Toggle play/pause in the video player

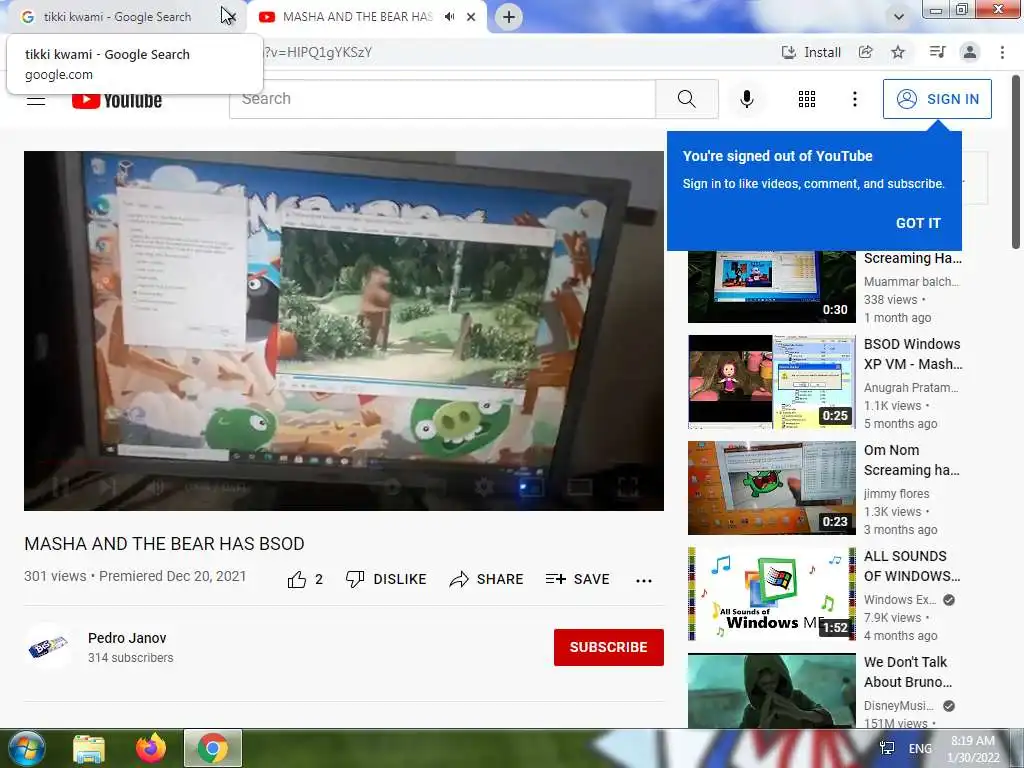coord(60,487)
